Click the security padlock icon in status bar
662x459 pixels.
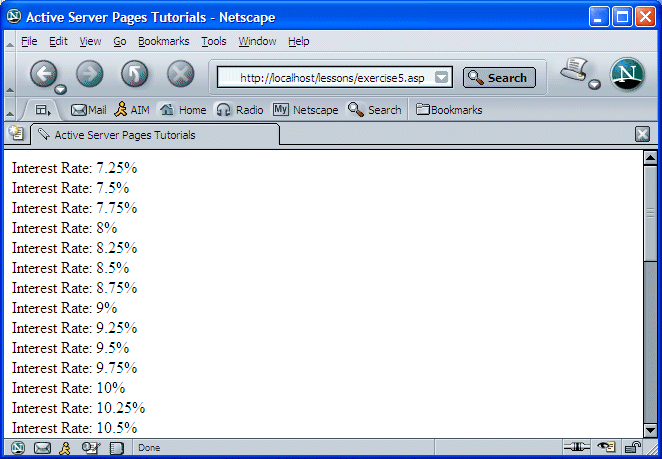click(x=632, y=447)
